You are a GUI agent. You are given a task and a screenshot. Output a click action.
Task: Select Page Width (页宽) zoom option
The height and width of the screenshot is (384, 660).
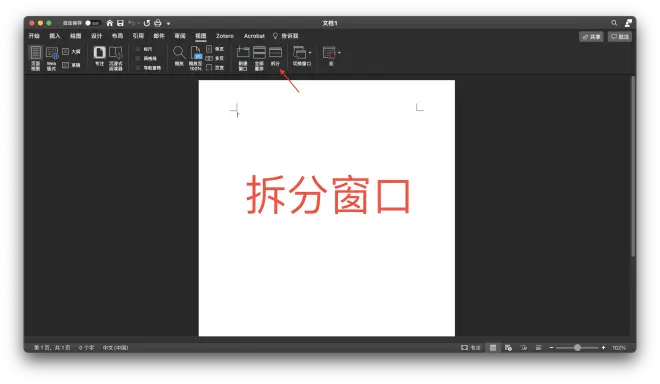215,68
